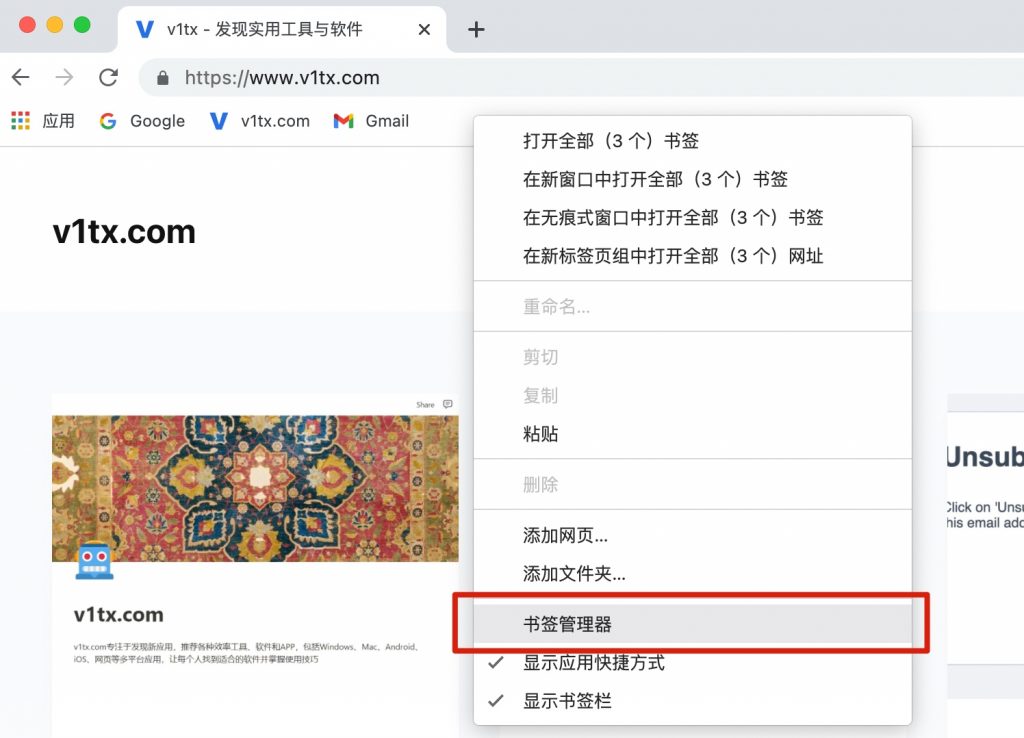Click the URL address field
Screen dimensions: 1024x738
click(x=581, y=78)
